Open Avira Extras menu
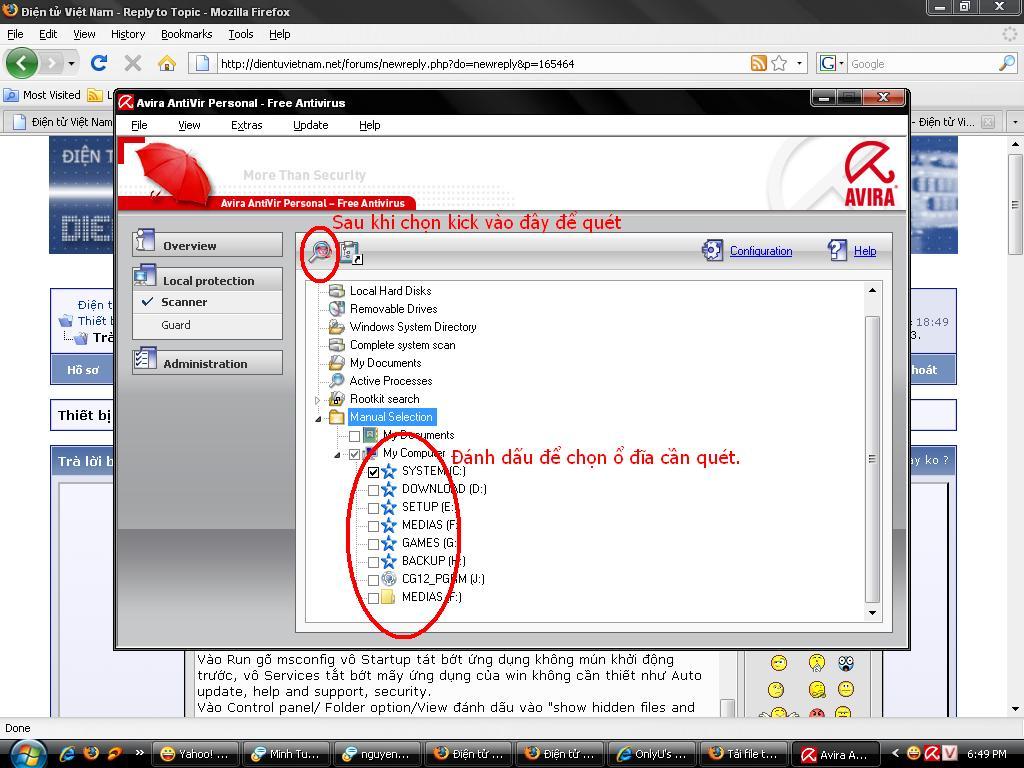This screenshot has height=768, width=1024. [246, 125]
